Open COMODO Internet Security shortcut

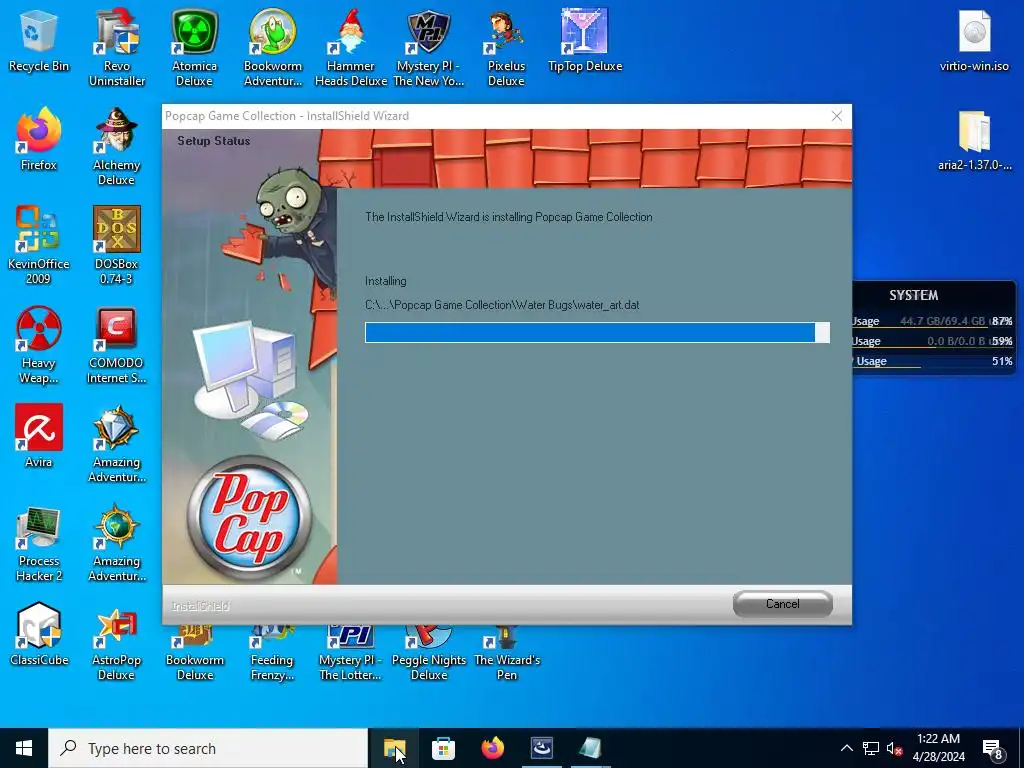pyautogui.click(x=116, y=345)
